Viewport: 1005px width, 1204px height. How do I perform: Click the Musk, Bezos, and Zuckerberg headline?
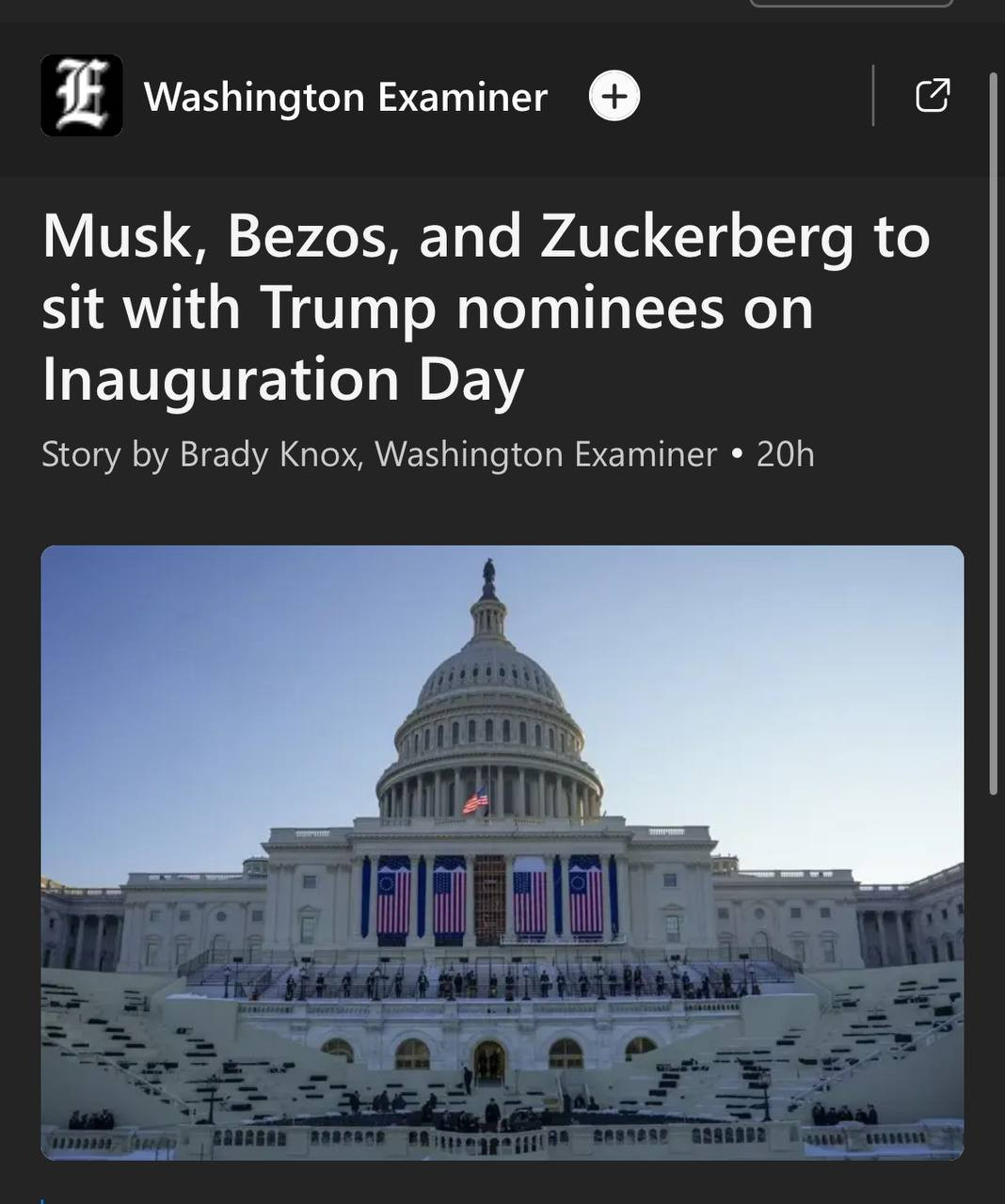click(485, 307)
